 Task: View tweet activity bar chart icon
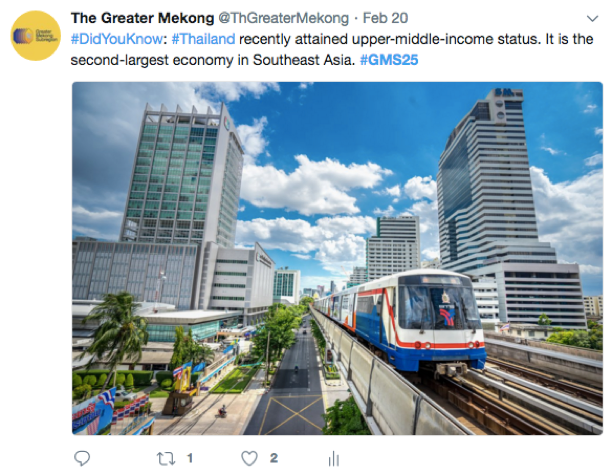pyautogui.click(x=334, y=458)
